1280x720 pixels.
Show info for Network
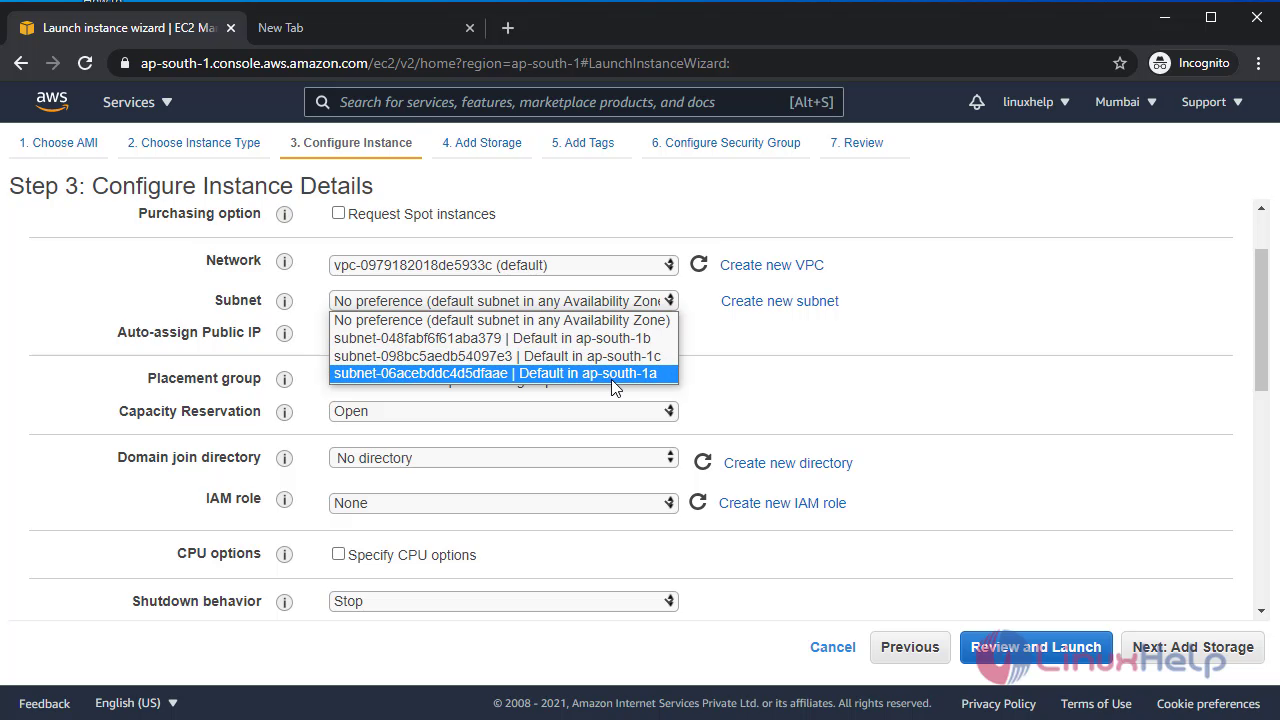coord(284,261)
